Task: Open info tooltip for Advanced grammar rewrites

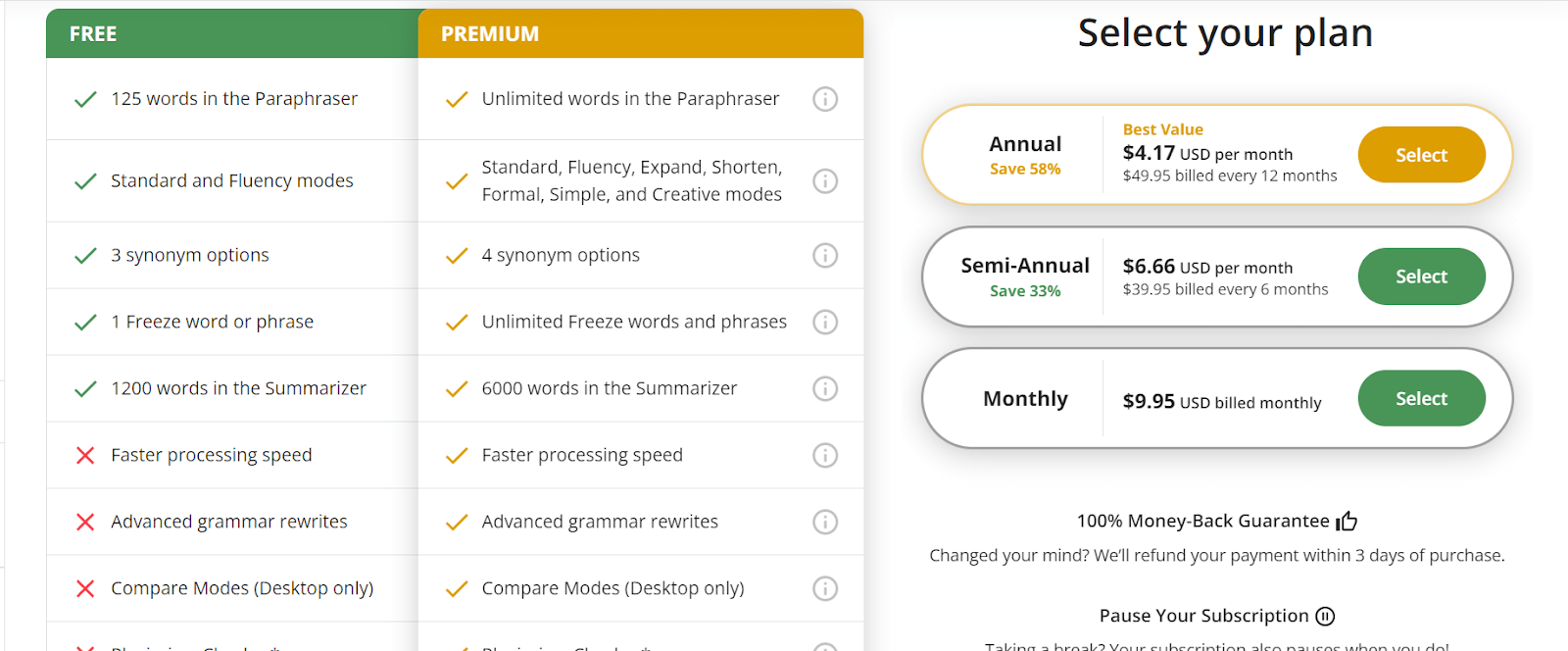Action: 825,522
